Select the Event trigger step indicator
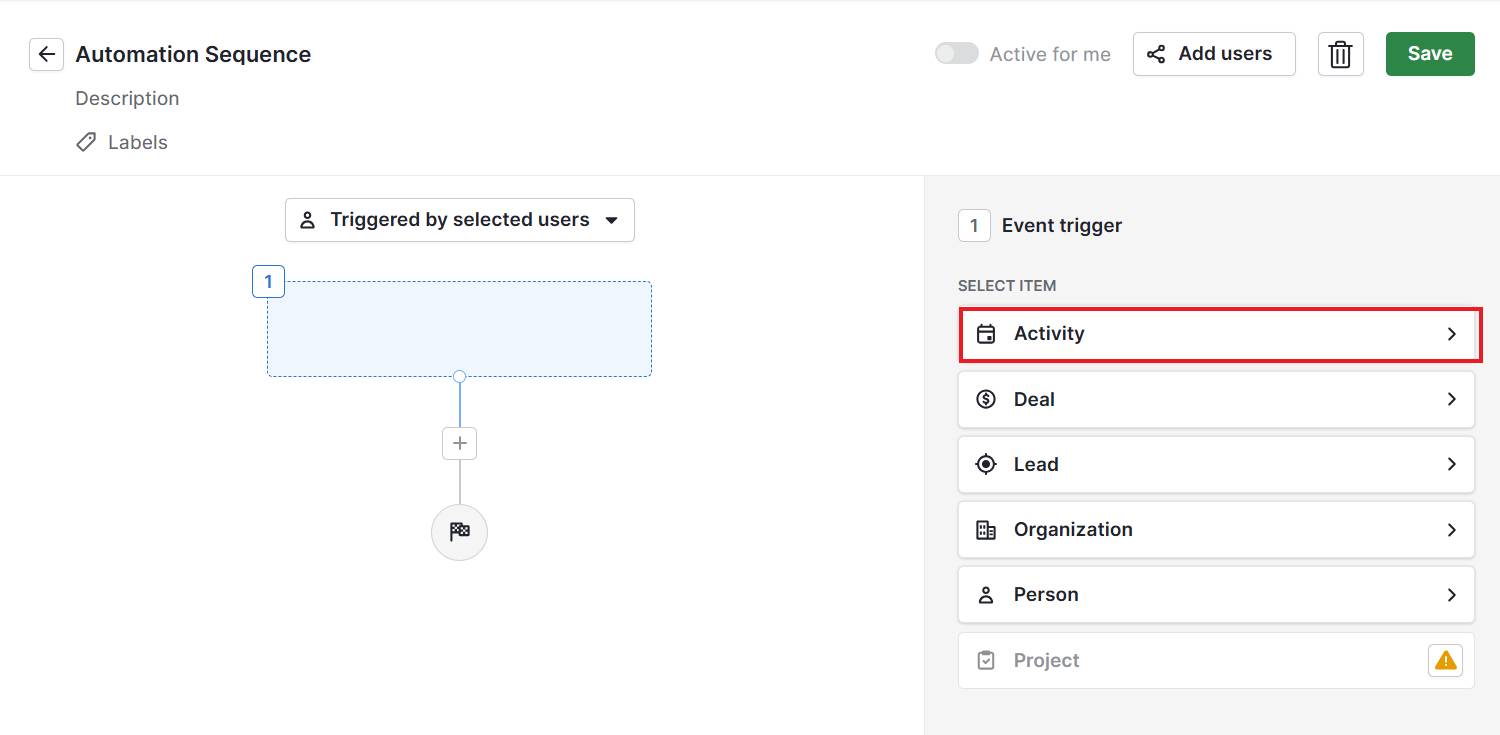Viewport: 1500px width, 735px height. pos(974,225)
